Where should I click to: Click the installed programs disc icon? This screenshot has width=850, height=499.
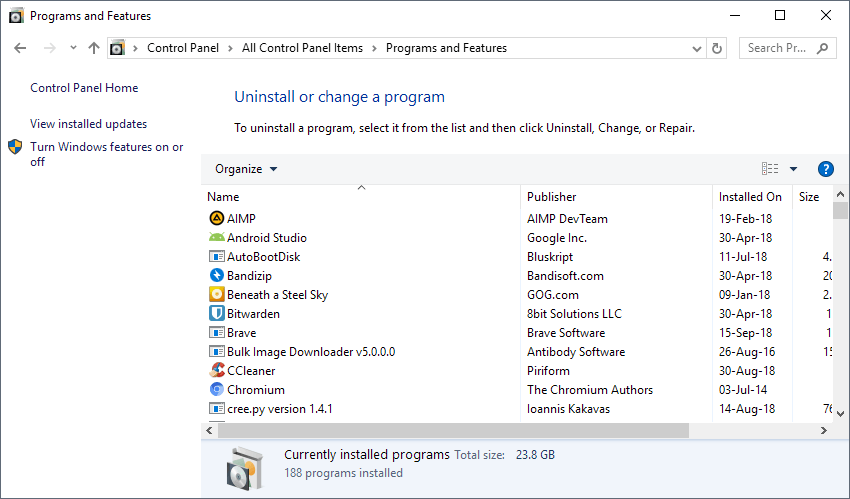click(x=245, y=468)
